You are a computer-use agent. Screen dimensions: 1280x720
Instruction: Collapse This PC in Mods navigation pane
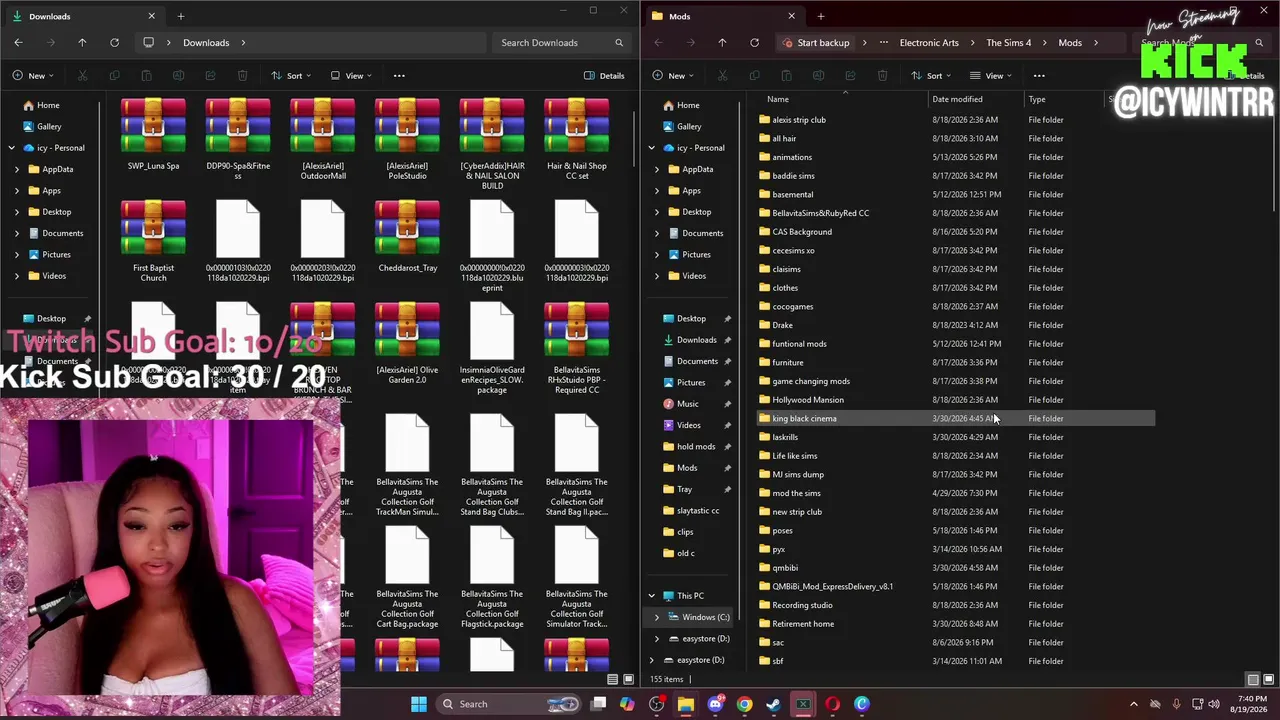(652, 596)
